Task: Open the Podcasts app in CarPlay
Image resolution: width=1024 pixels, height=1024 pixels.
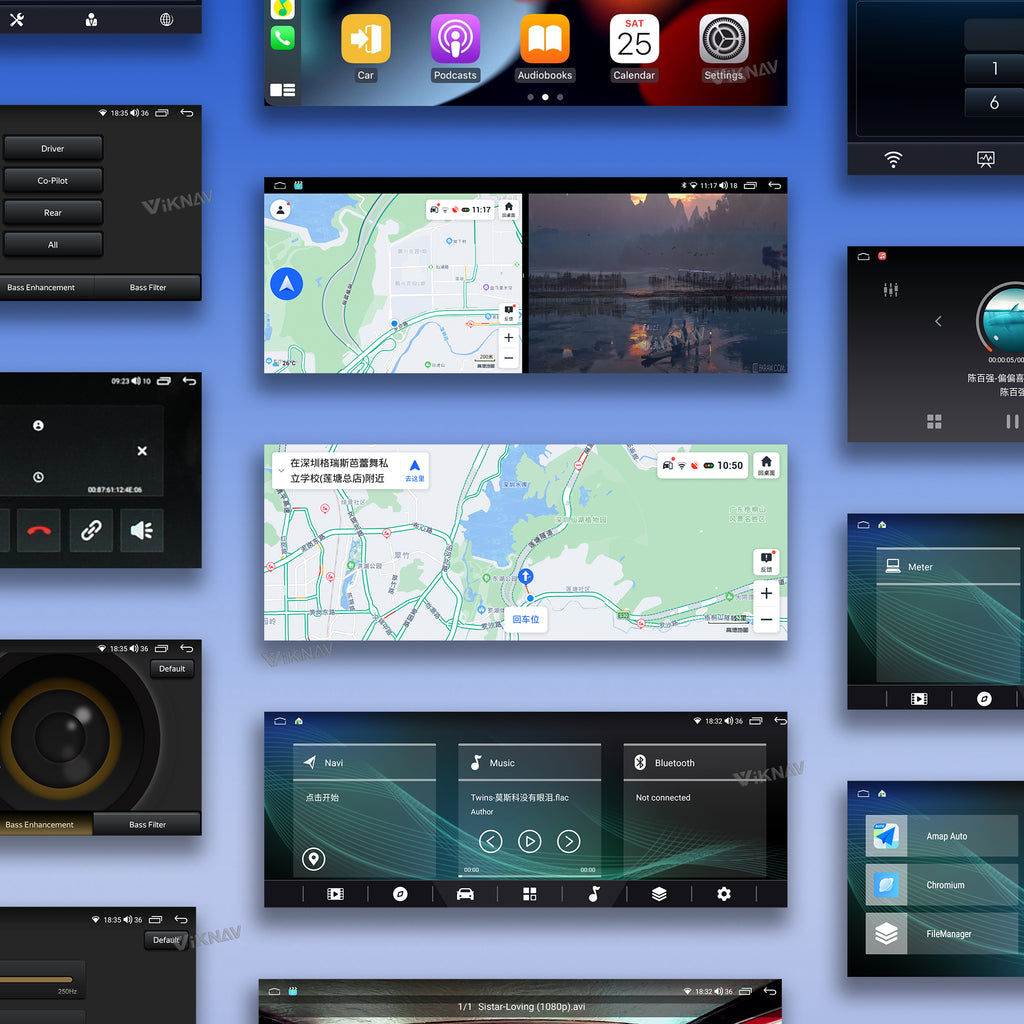Action: point(455,39)
